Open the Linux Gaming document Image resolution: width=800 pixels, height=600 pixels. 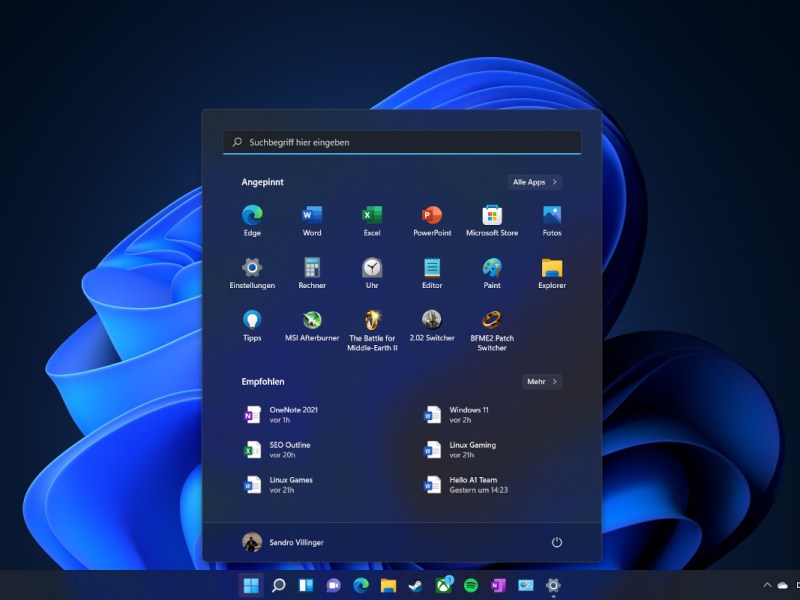460,449
